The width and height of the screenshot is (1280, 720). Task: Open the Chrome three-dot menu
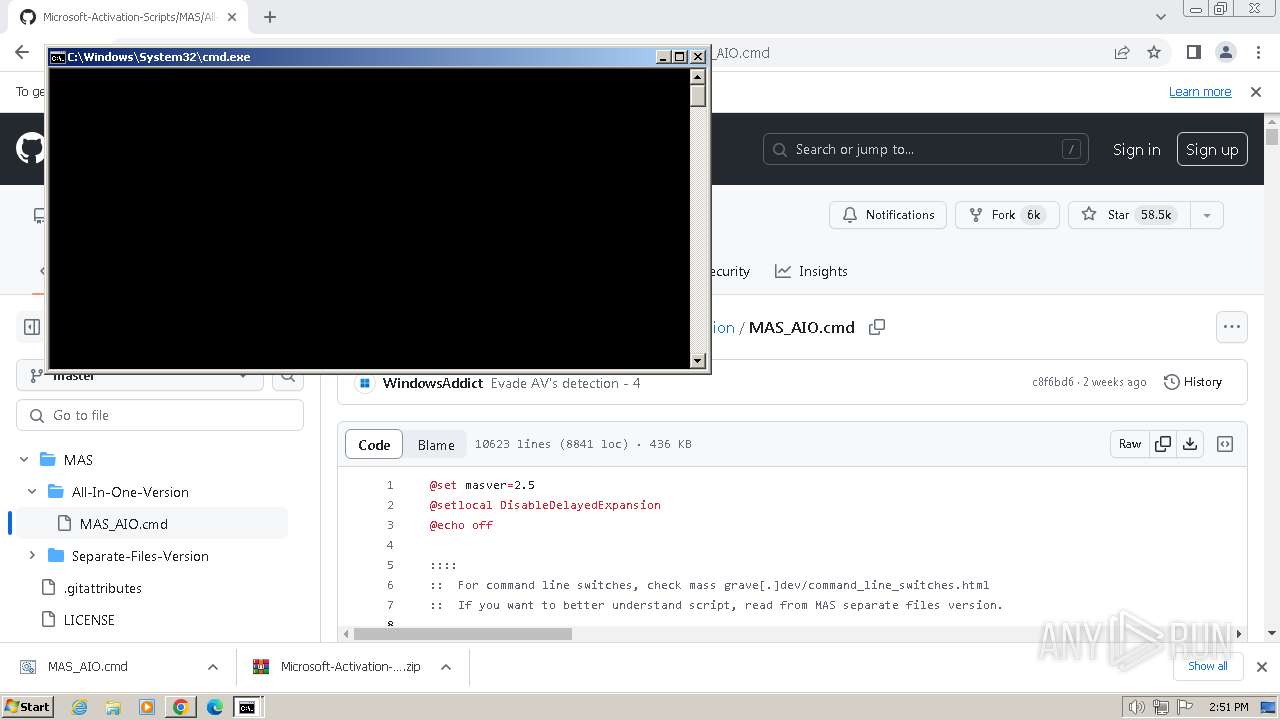(x=1257, y=53)
